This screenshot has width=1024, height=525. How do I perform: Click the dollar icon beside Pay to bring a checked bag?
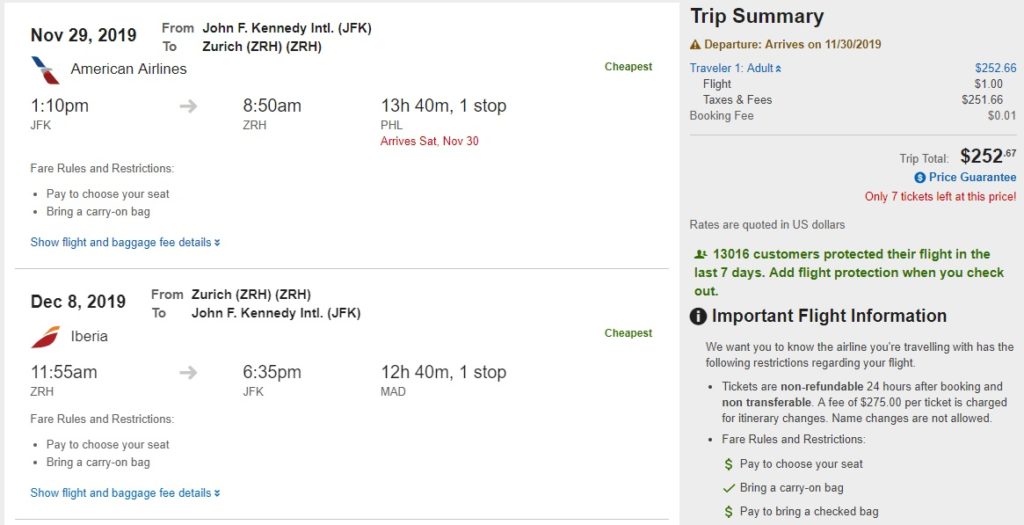(x=729, y=512)
